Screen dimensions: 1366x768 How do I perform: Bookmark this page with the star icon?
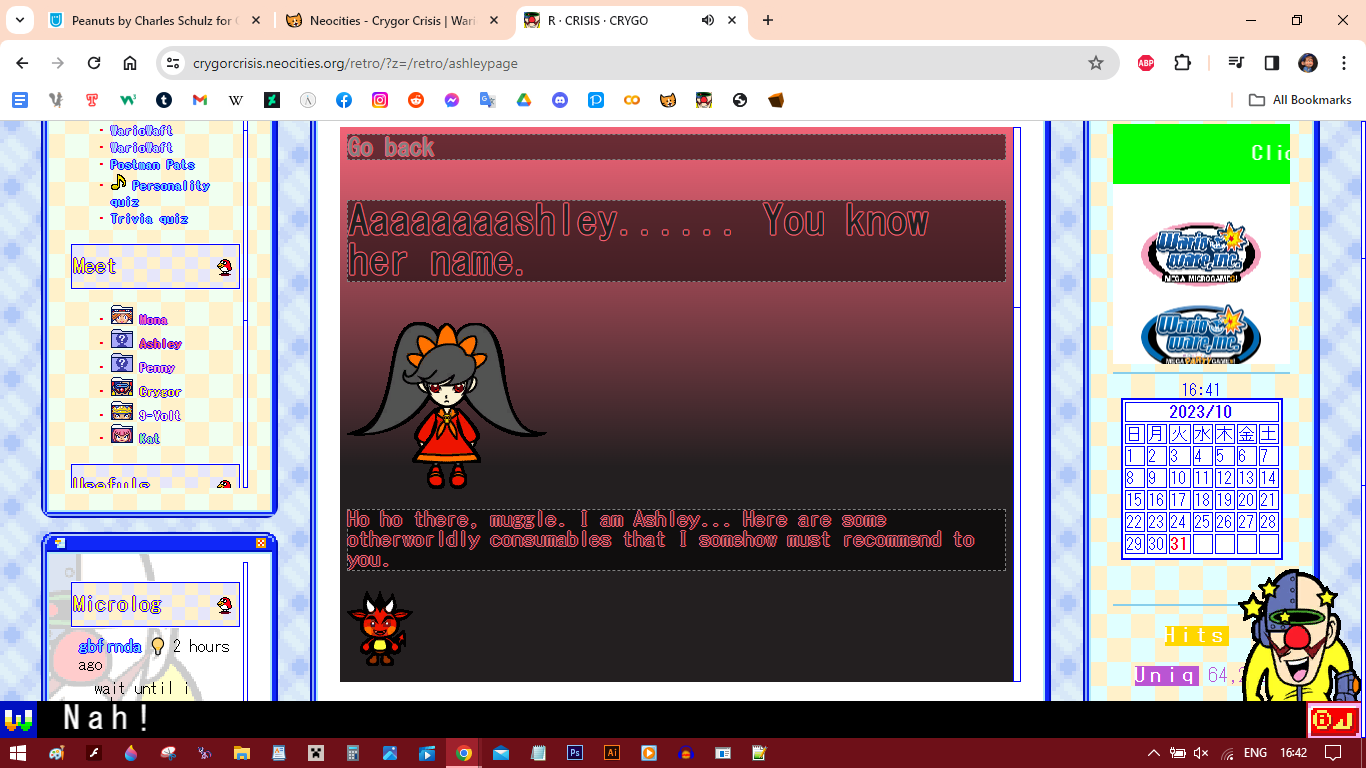click(x=1095, y=63)
